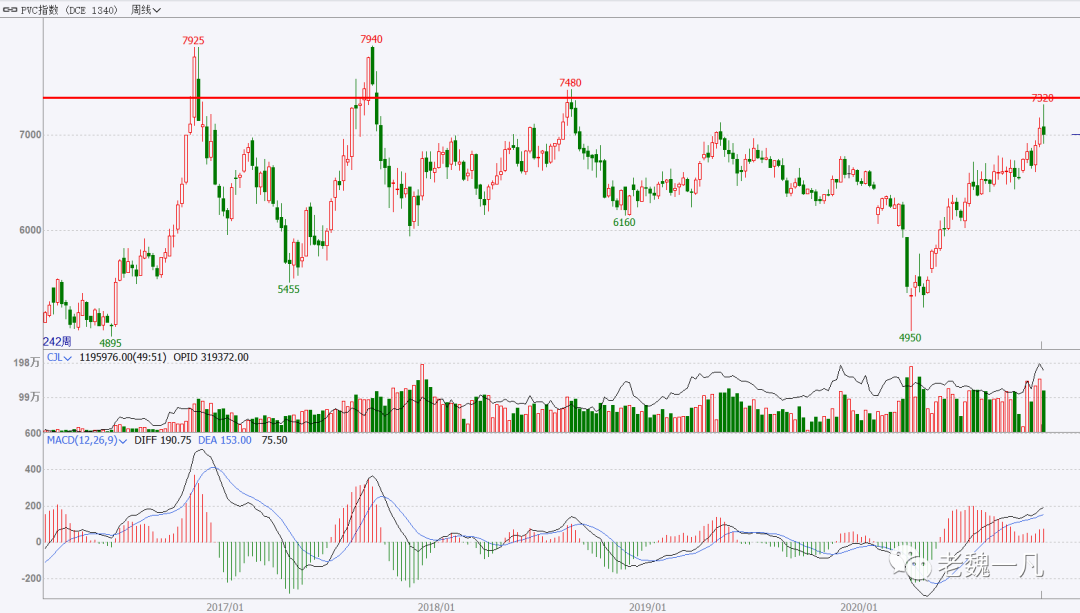Image resolution: width=1080 pixels, height=613 pixels.
Task: Click the 2019/01 date axis label
Action: pos(647,607)
